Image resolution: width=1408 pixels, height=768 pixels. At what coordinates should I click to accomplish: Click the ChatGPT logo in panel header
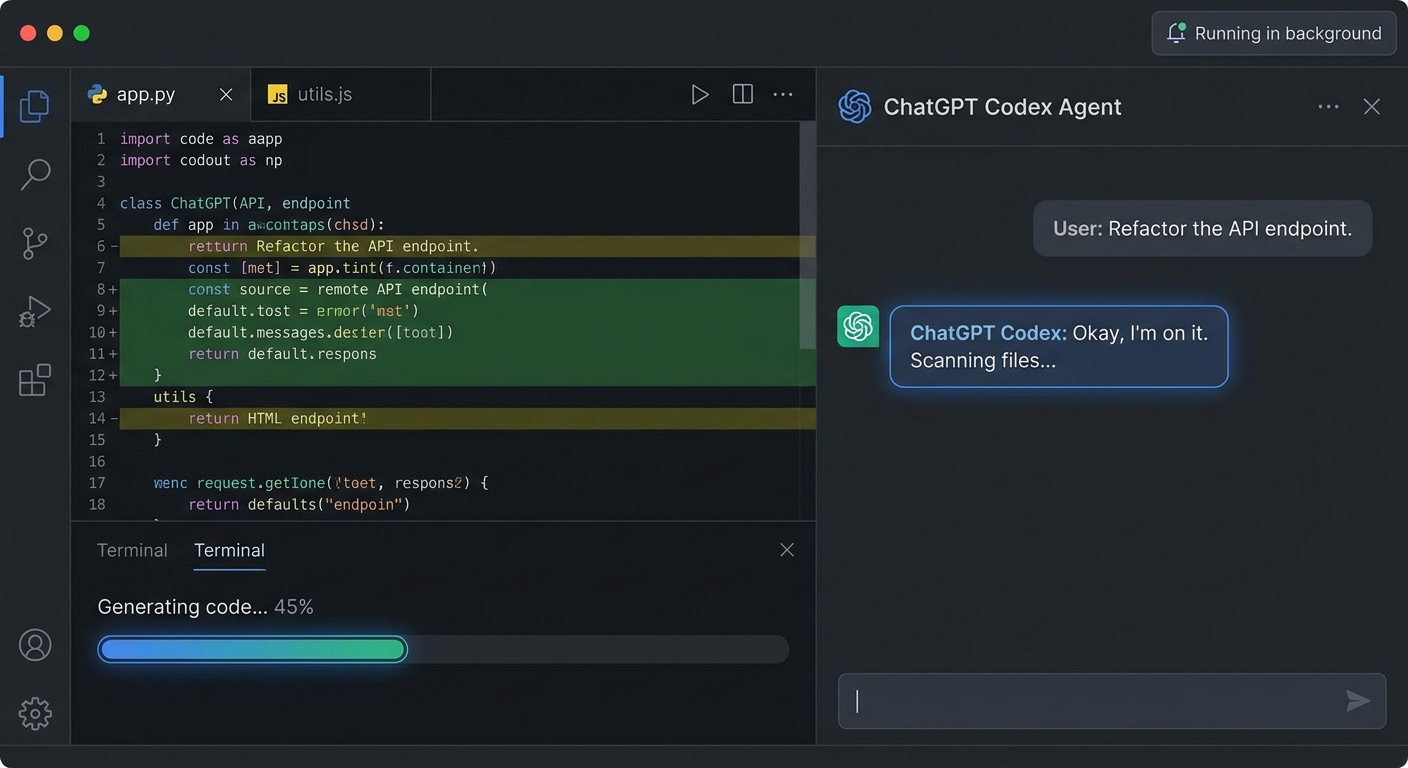tap(855, 107)
